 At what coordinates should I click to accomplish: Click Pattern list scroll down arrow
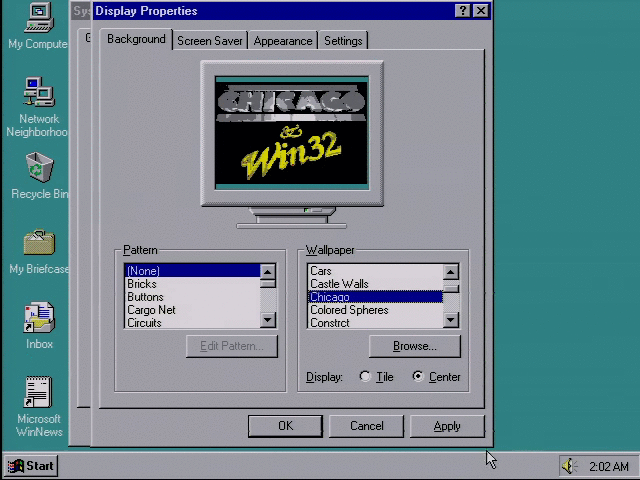pos(268,320)
